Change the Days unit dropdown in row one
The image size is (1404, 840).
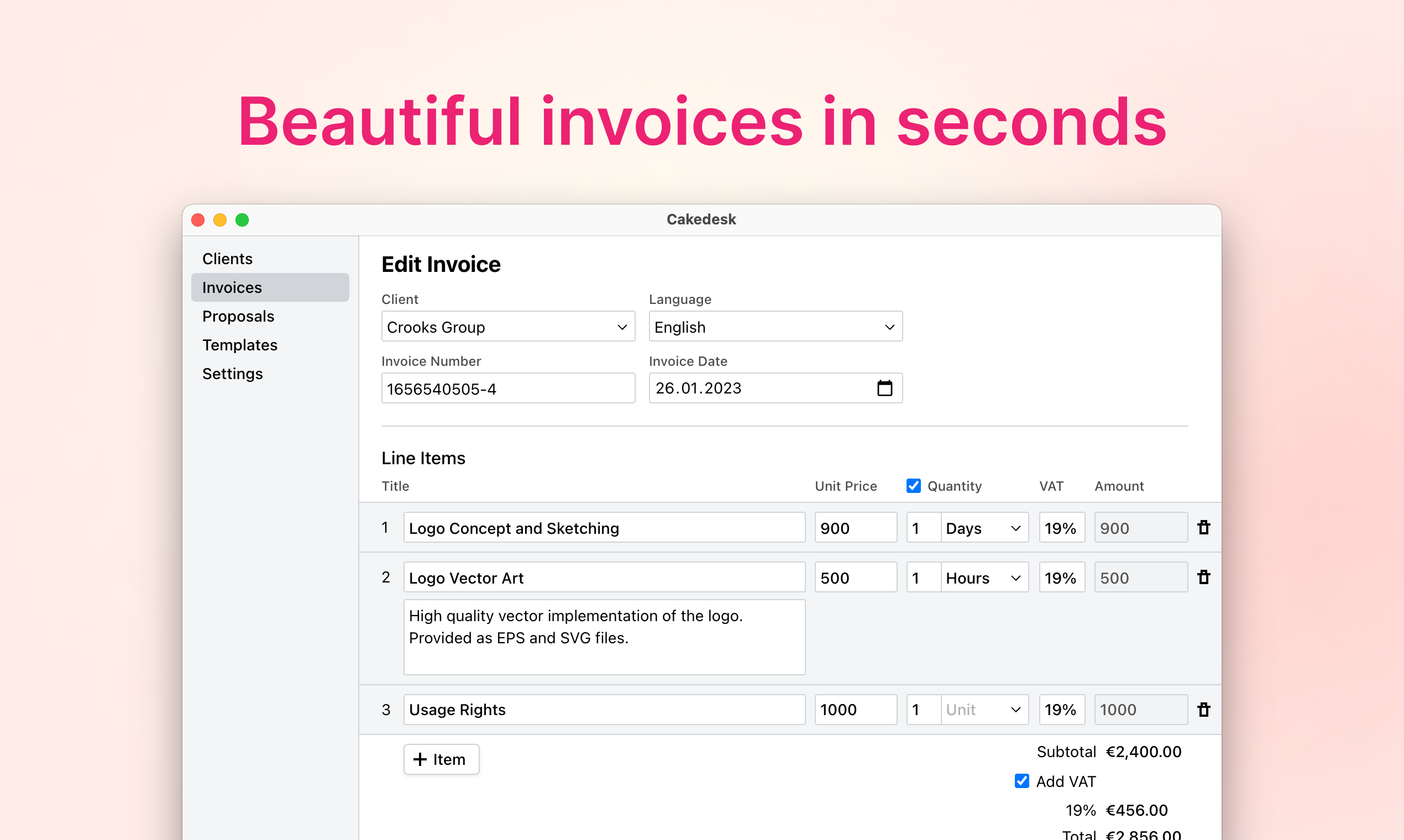coord(984,528)
